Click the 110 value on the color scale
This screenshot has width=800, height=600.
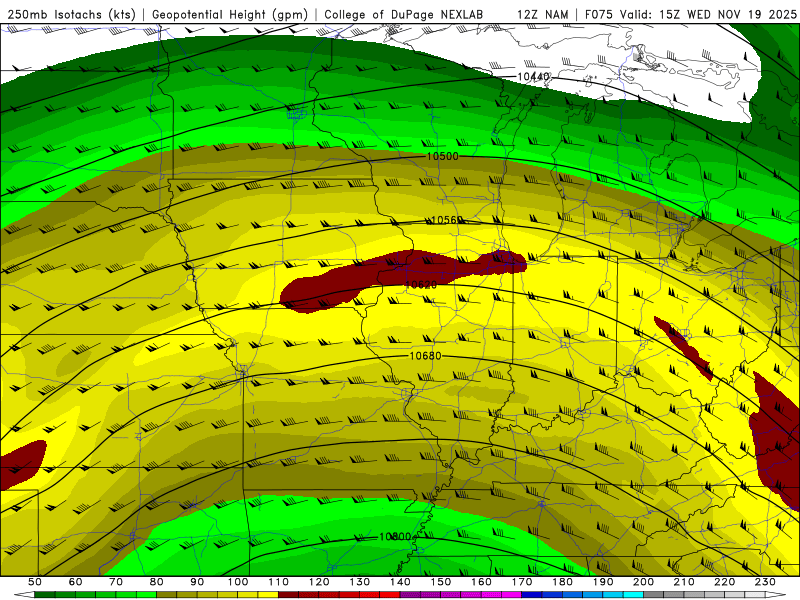pyautogui.click(x=279, y=582)
